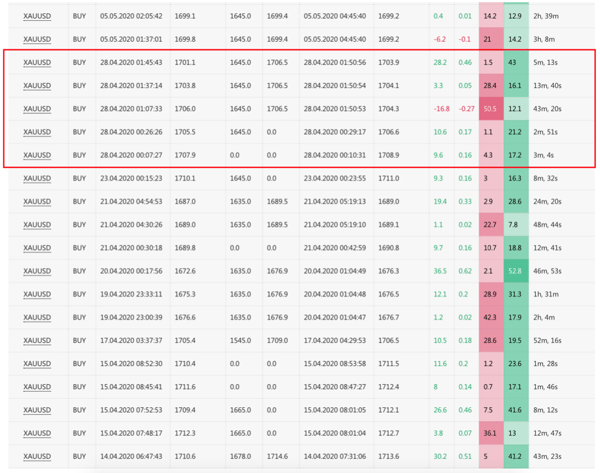
Task: Click the negative -16.8 pips value
Action: 439,108
